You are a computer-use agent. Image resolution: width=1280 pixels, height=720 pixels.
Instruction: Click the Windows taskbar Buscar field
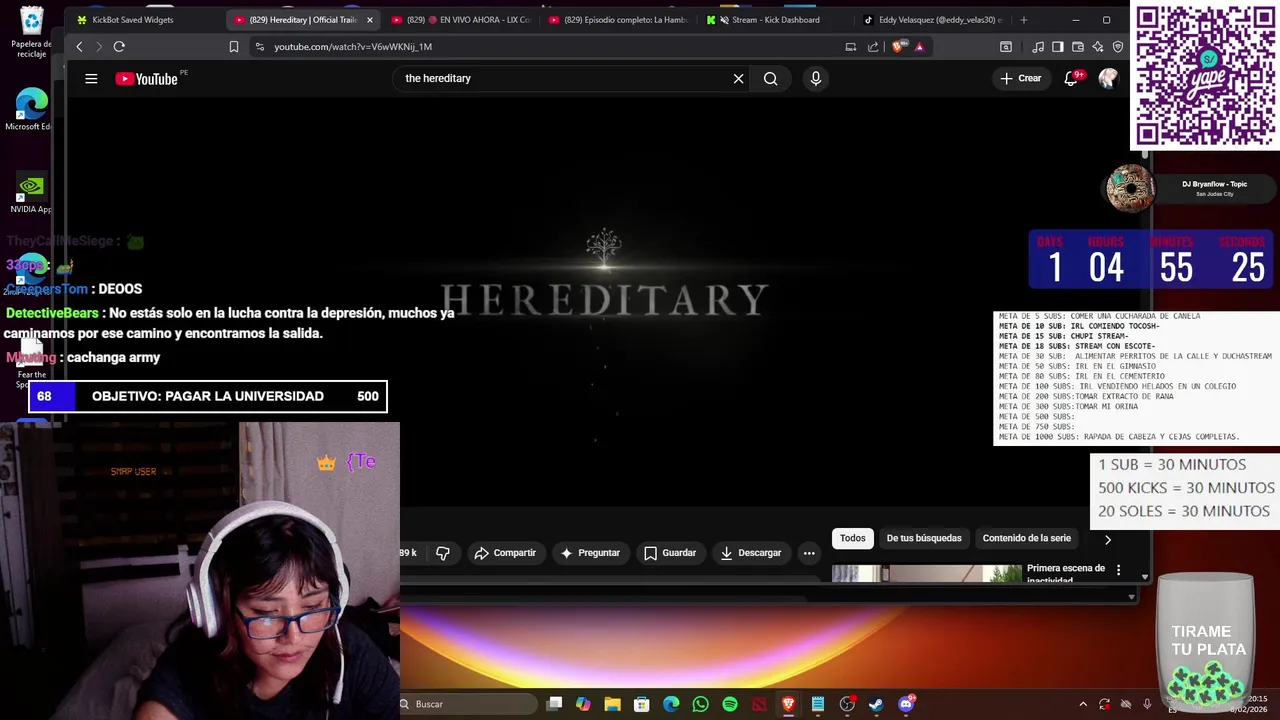coord(468,704)
